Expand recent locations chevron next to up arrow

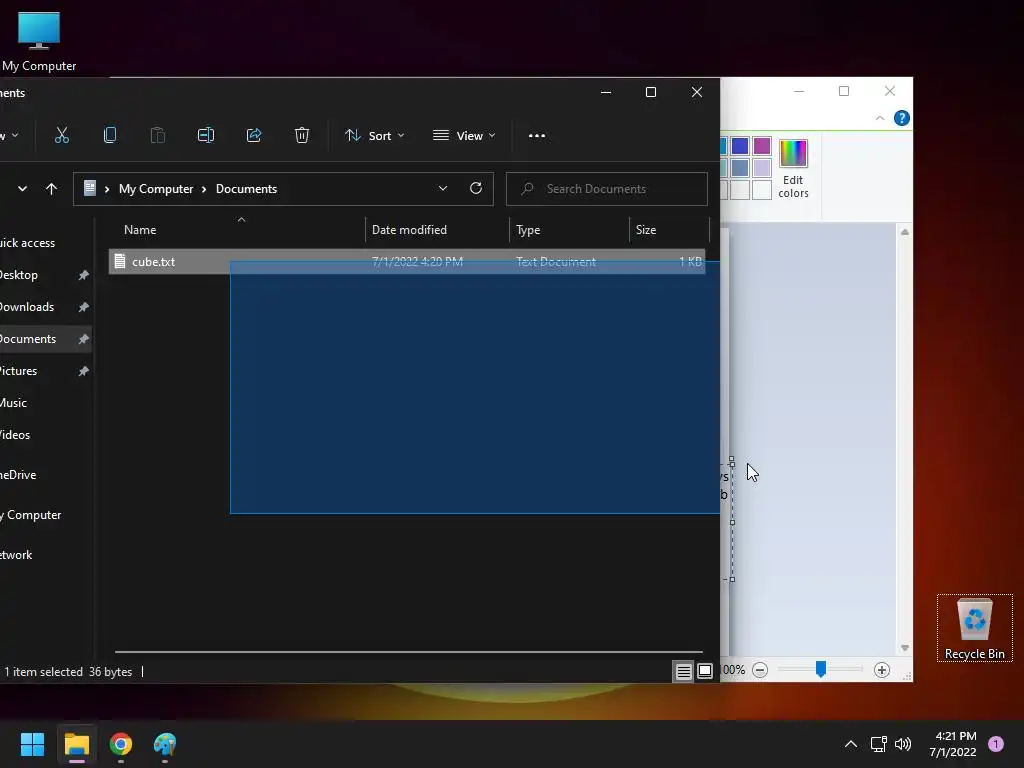(x=22, y=189)
